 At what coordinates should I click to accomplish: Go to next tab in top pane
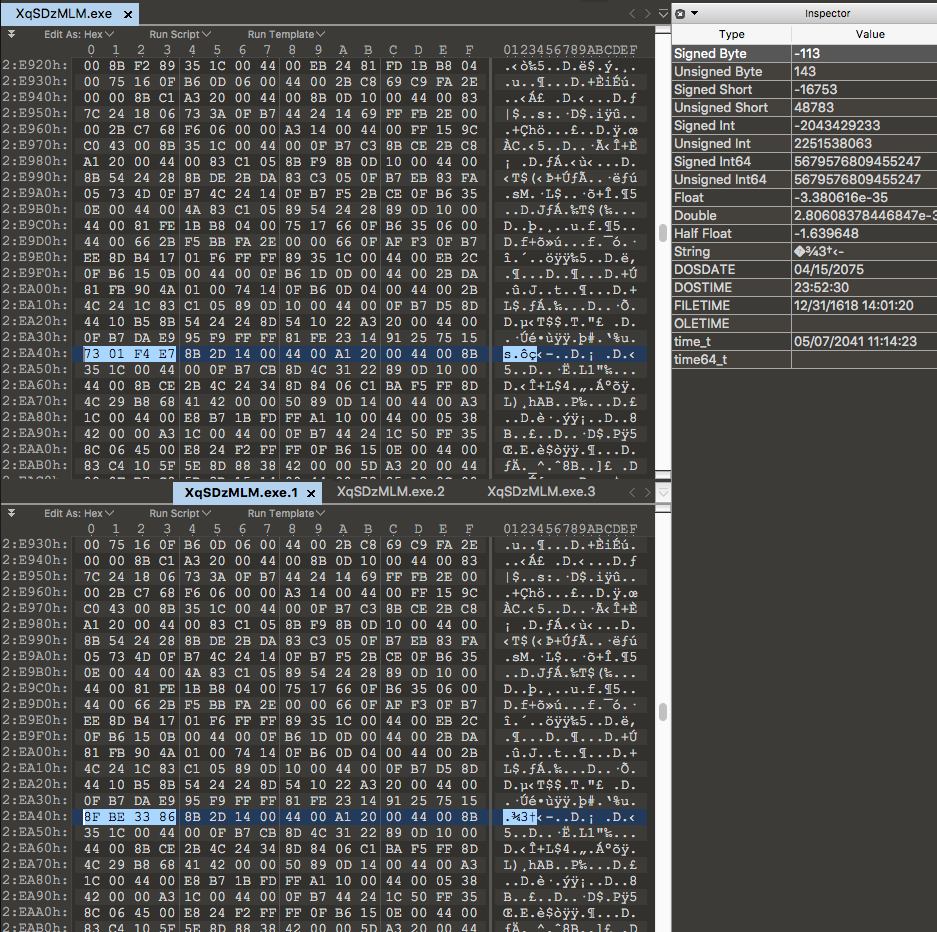point(647,14)
